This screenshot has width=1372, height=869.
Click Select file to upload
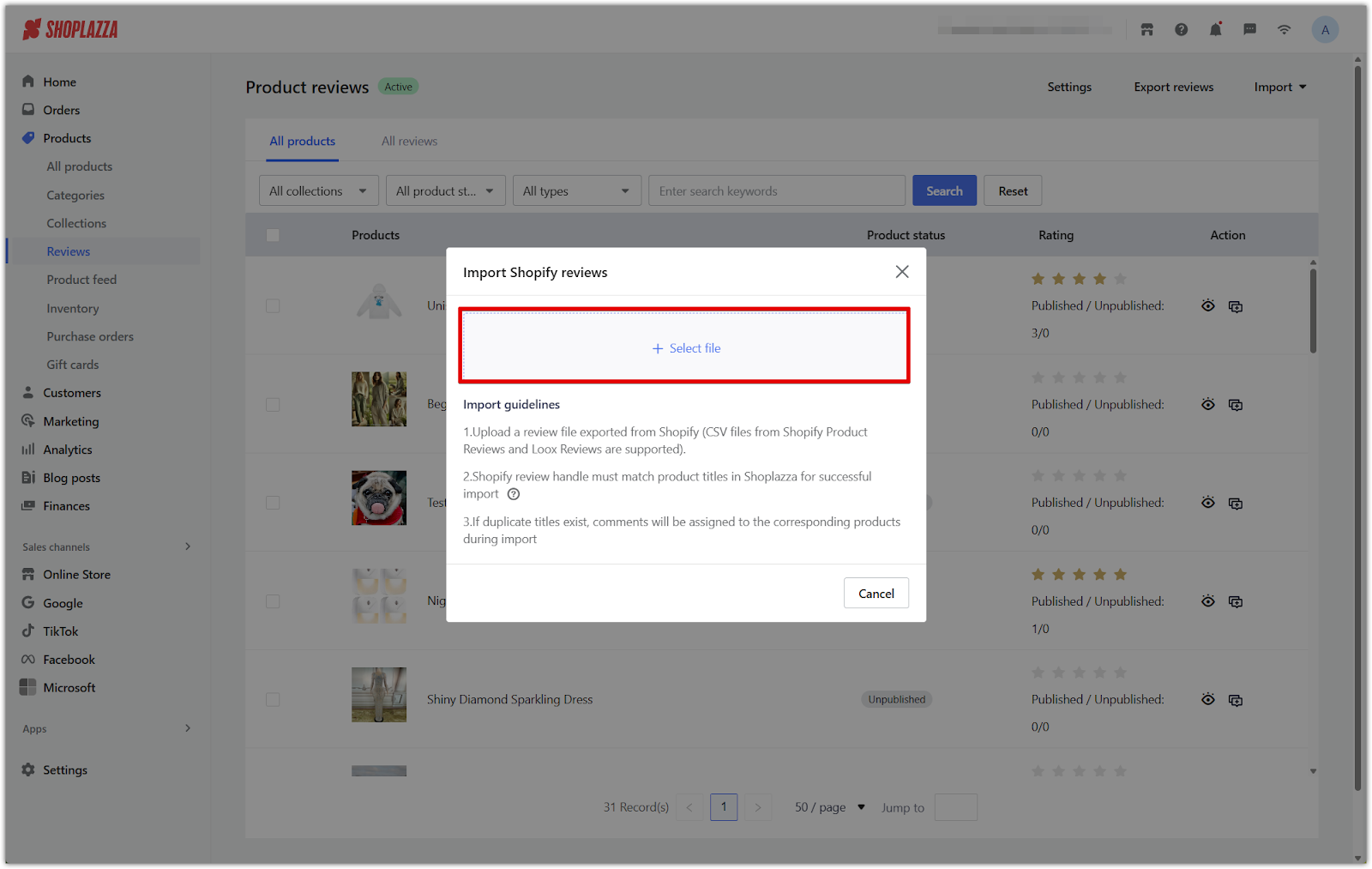point(684,347)
